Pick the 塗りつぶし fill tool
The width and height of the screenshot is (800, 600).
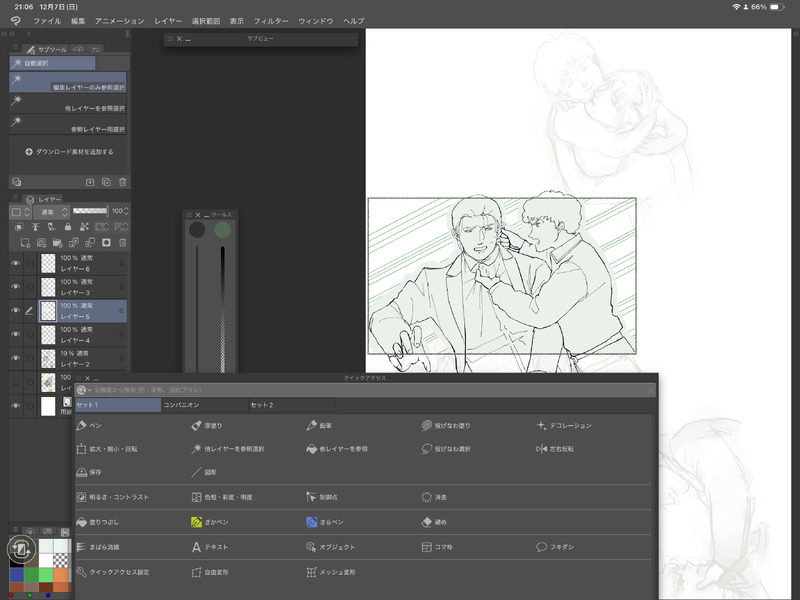coord(96,521)
